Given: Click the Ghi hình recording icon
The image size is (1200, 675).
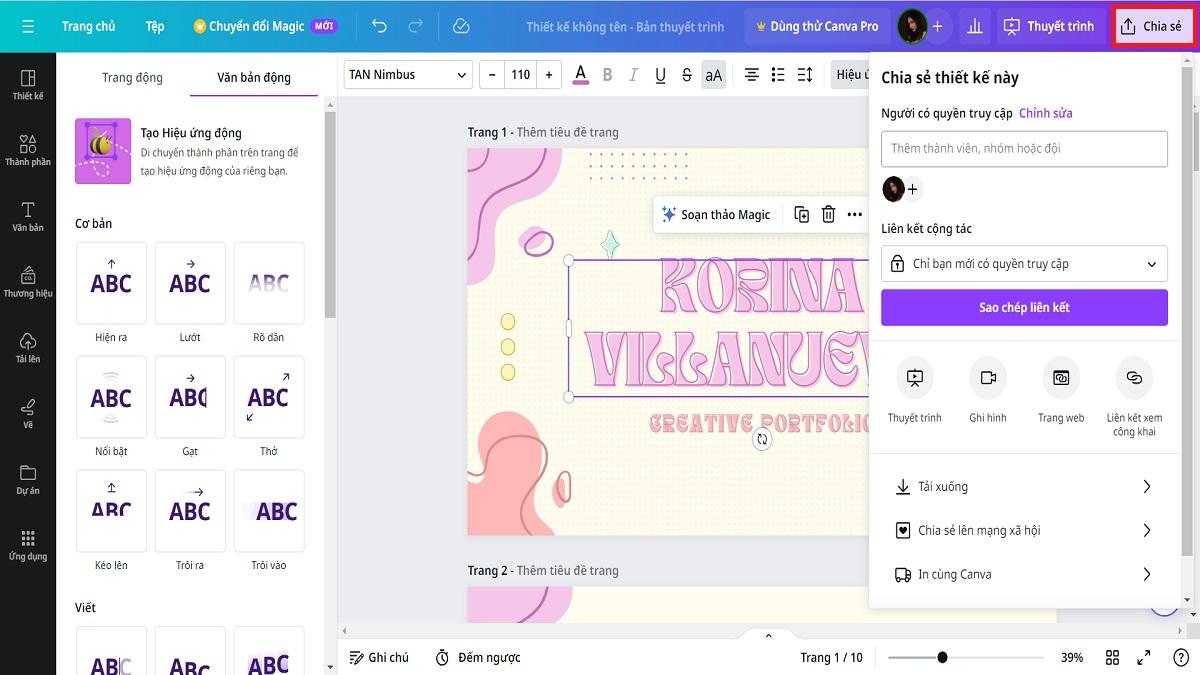Looking at the screenshot, I should click(988, 377).
